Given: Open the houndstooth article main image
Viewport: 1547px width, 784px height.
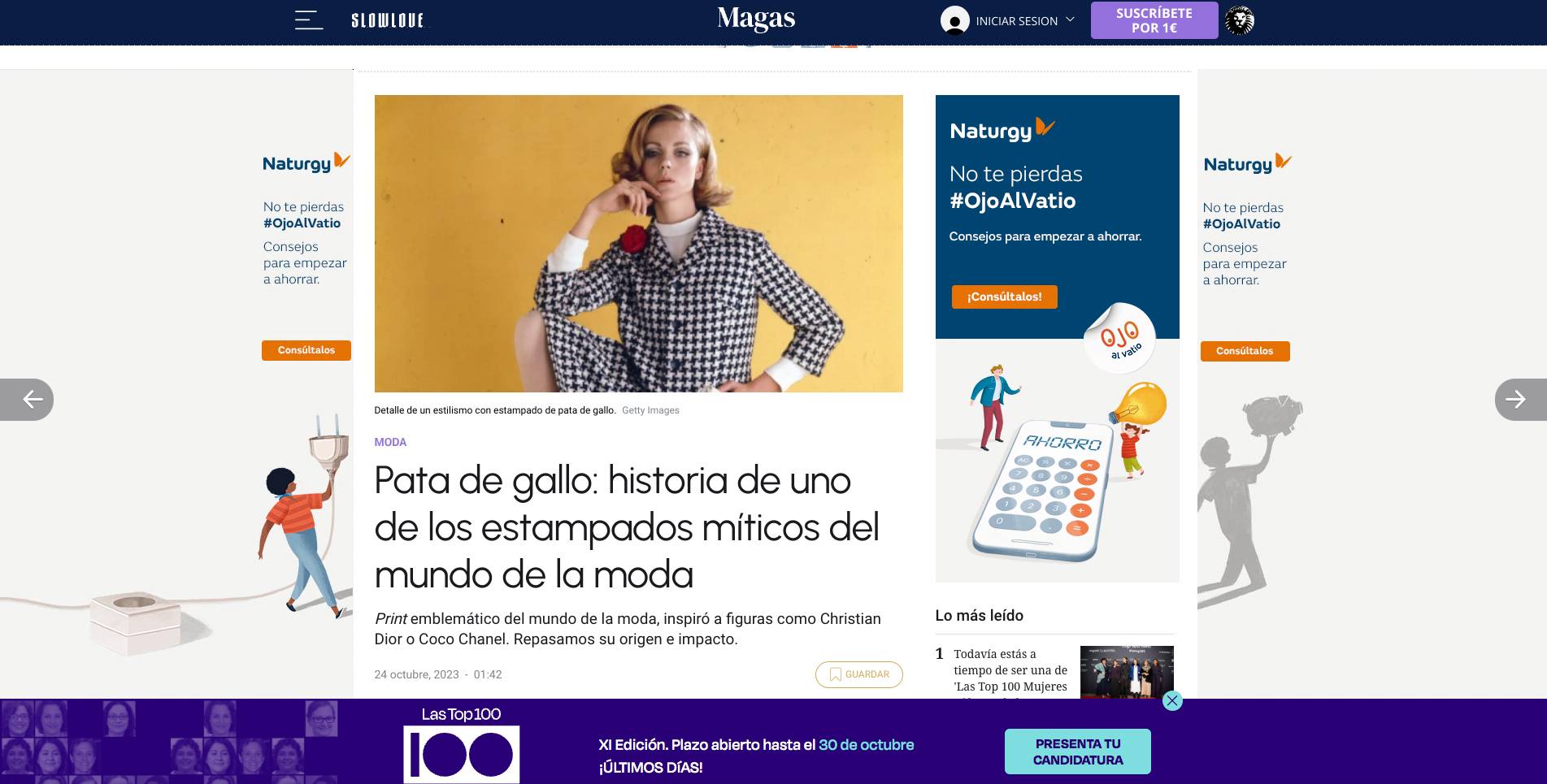Looking at the screenshot, I should 638,244.
